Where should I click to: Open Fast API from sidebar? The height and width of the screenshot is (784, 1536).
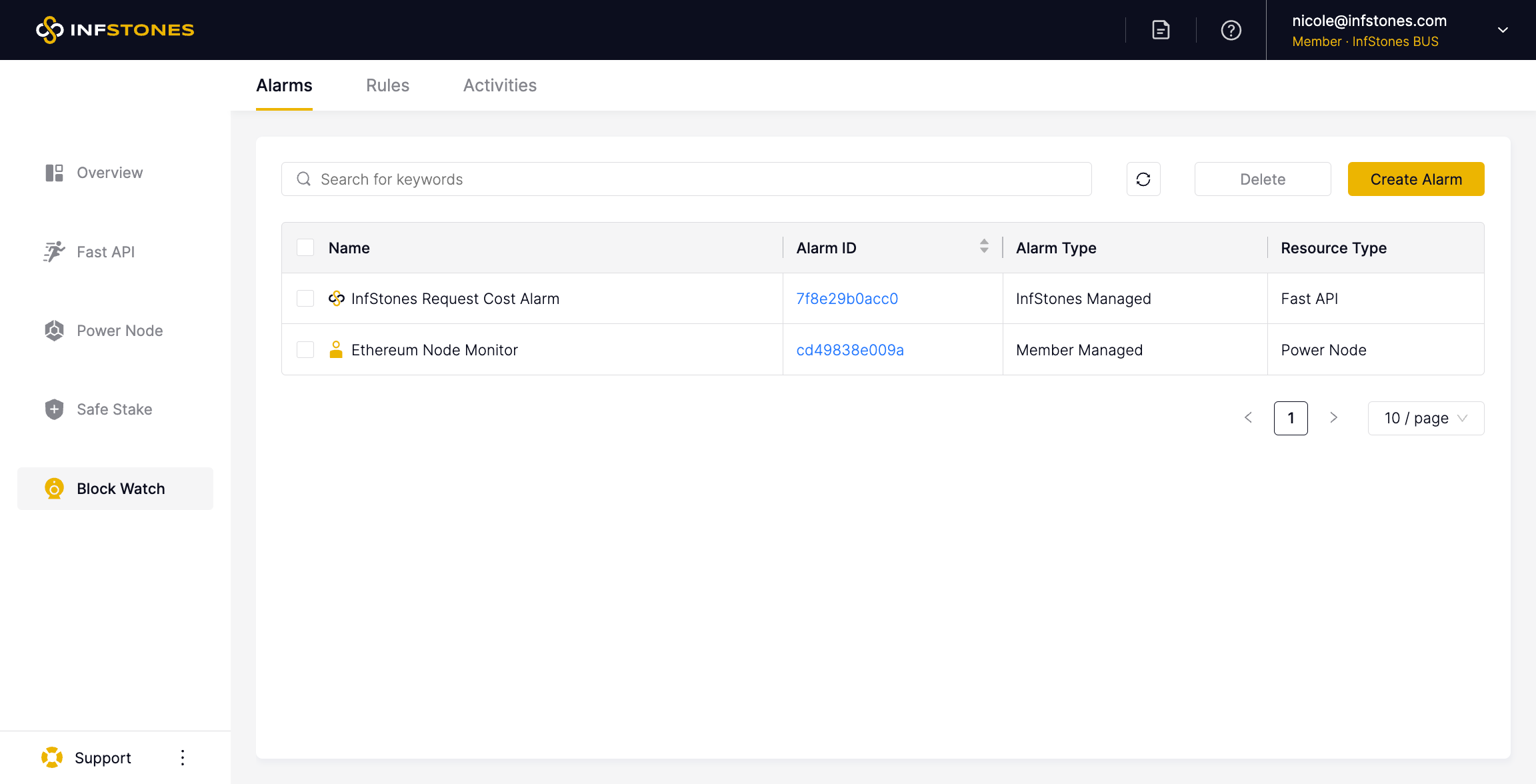tap(105, 252)
